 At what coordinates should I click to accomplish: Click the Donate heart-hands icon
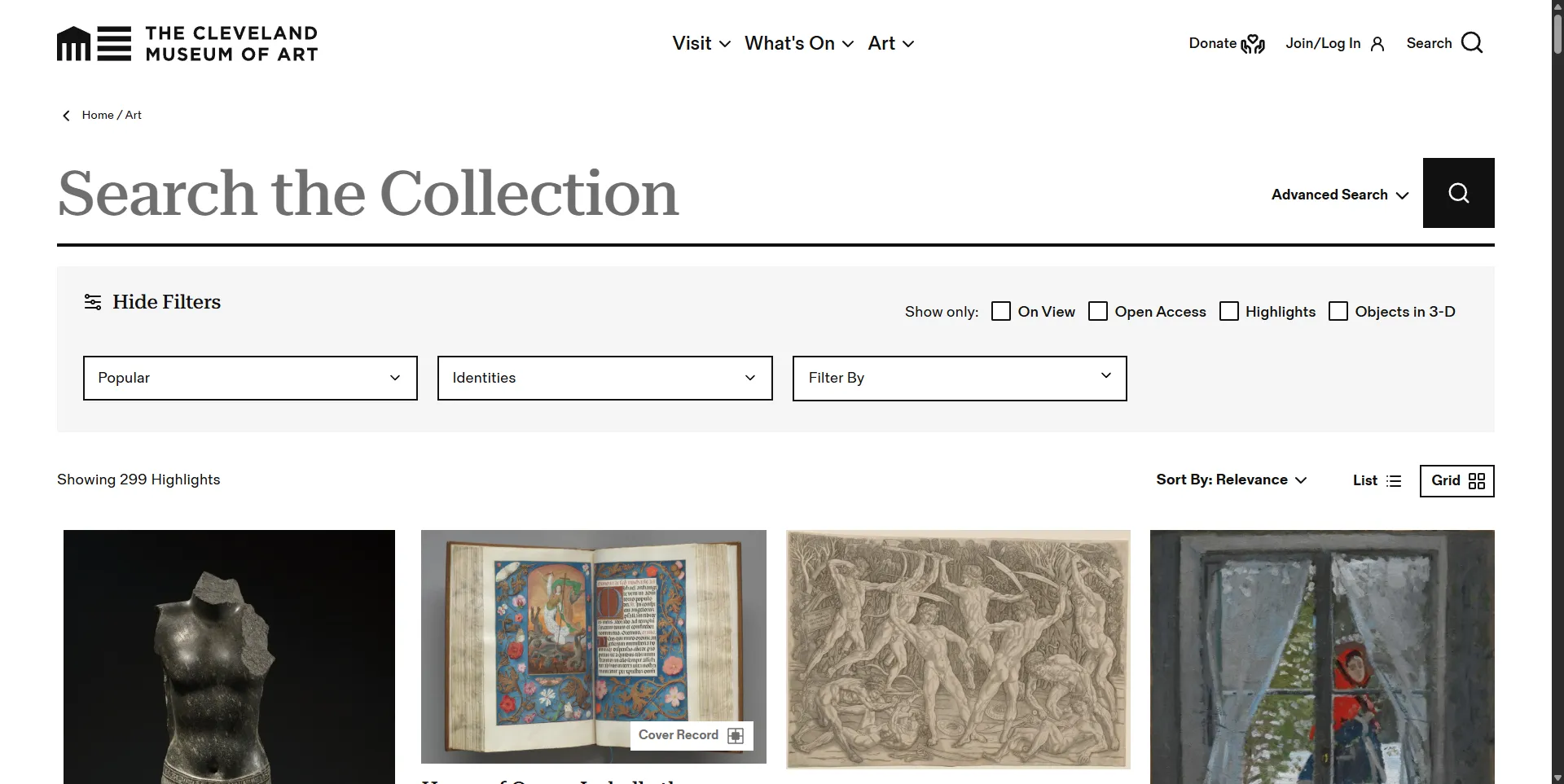[x=1253, y=44]
